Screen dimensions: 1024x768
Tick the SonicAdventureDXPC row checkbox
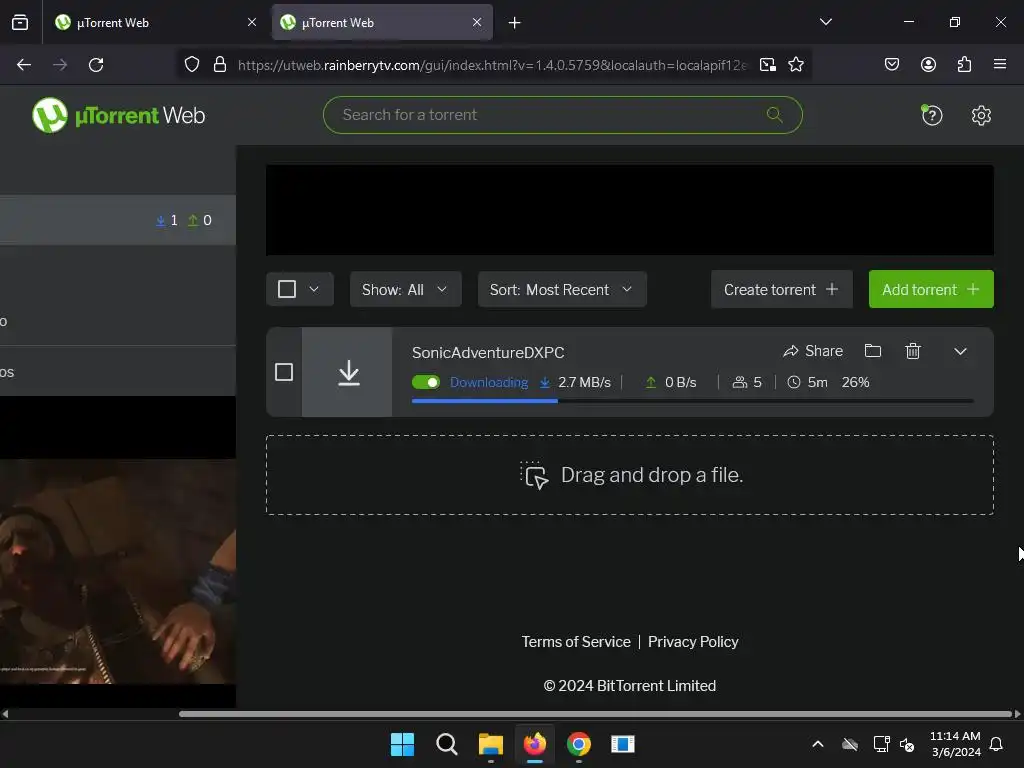tap(284, 372)
